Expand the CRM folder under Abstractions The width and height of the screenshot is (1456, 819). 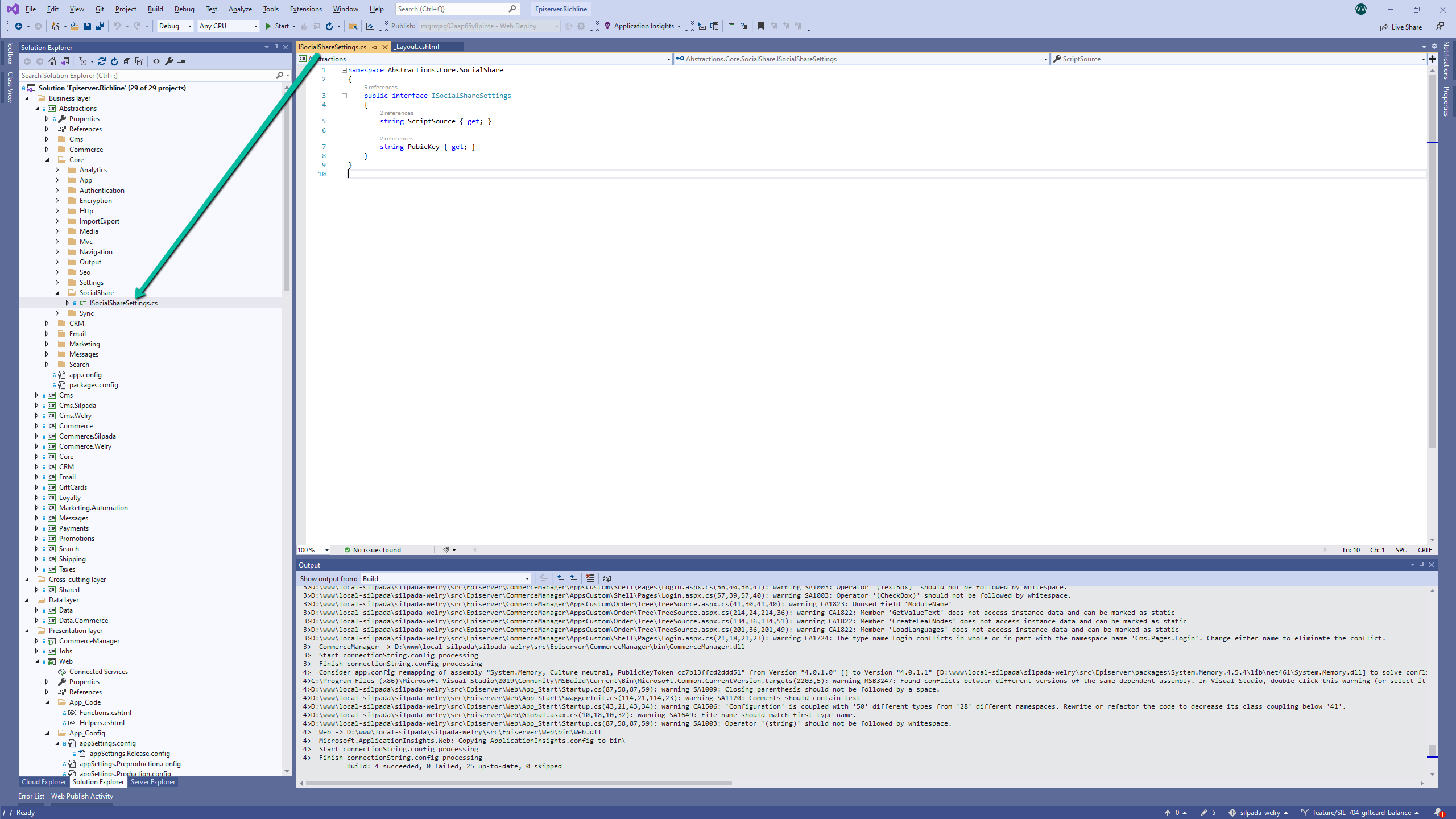click(x=47, y=324)
